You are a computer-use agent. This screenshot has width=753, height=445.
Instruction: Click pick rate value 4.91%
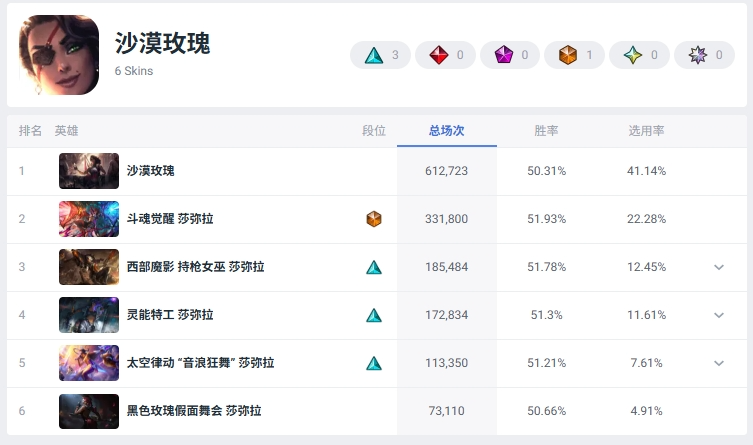point(646,411)
